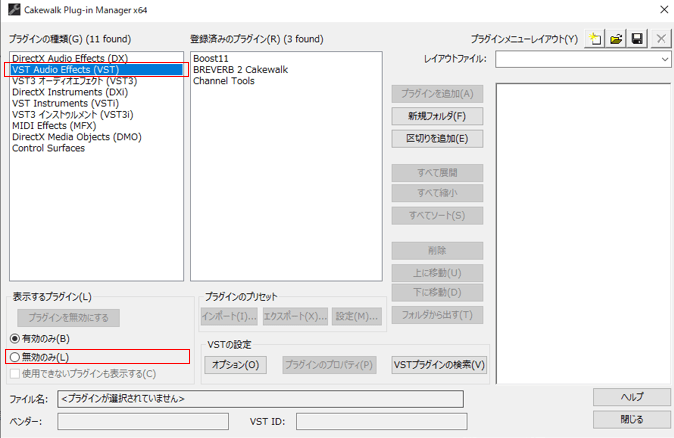Click the すべて展開 button
The image size is (674, 438).
point(437,173)
